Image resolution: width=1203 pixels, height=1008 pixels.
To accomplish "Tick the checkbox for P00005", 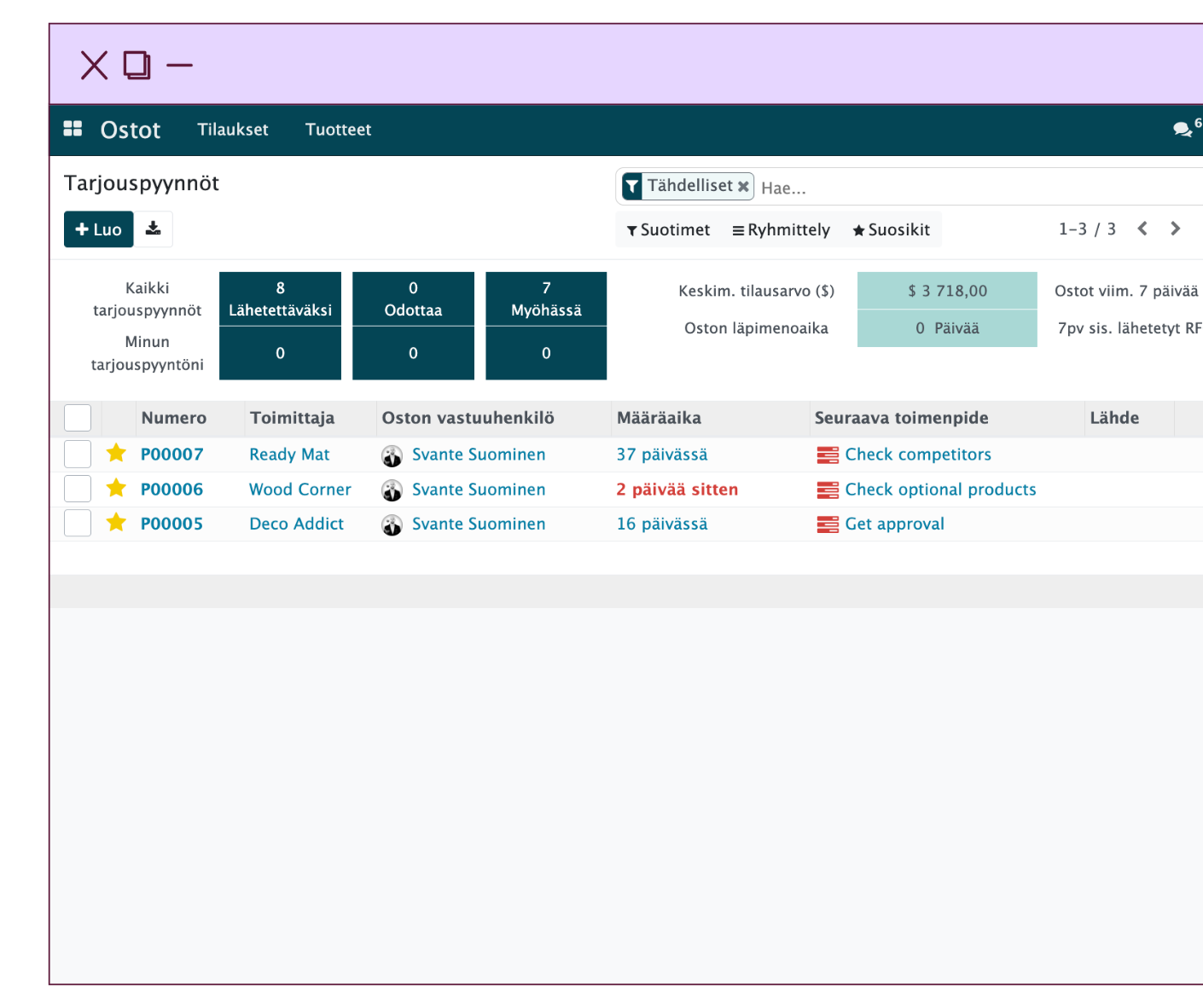I will [78, 524].
